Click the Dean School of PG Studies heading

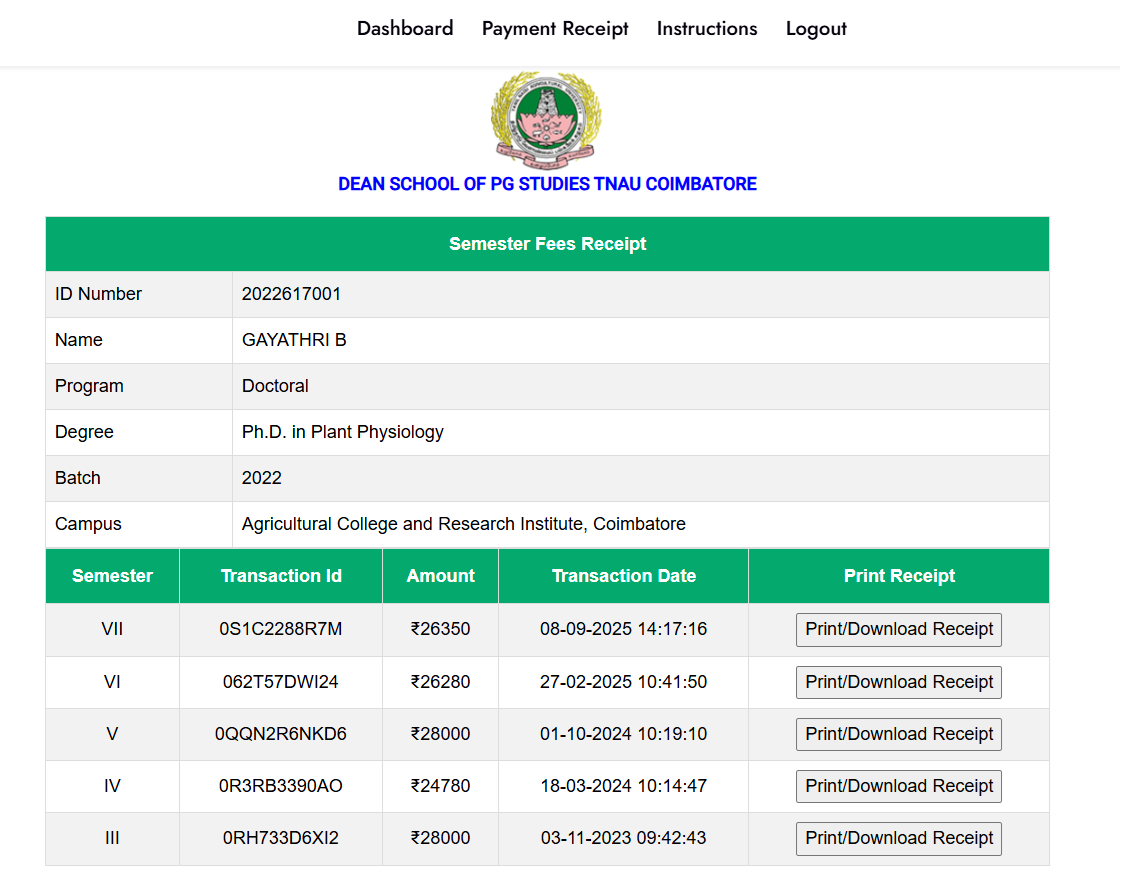click(547, 184)
